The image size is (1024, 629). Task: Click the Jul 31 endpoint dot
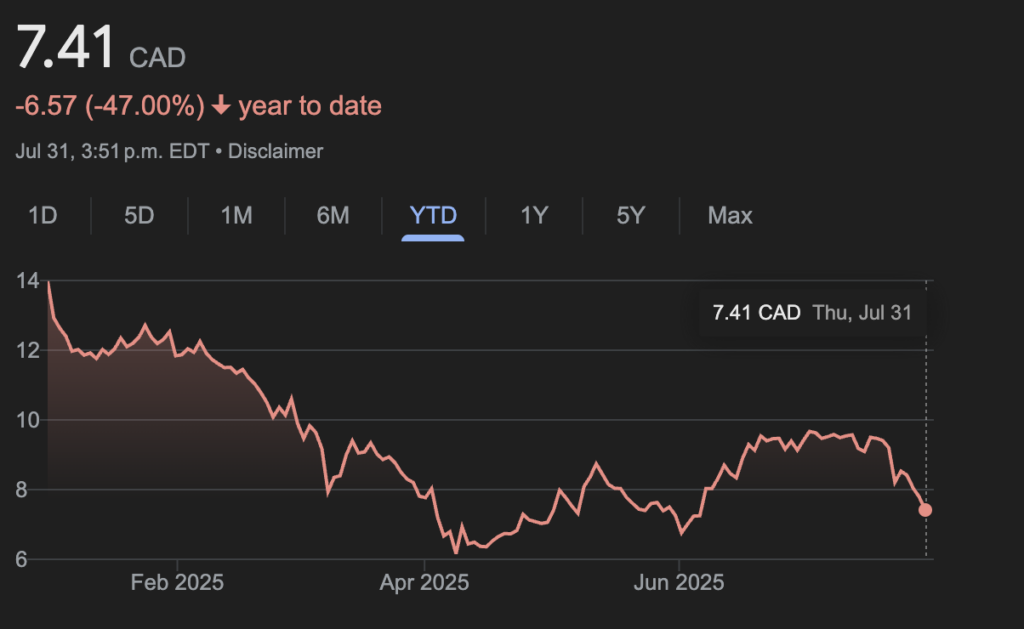(925, 510)
